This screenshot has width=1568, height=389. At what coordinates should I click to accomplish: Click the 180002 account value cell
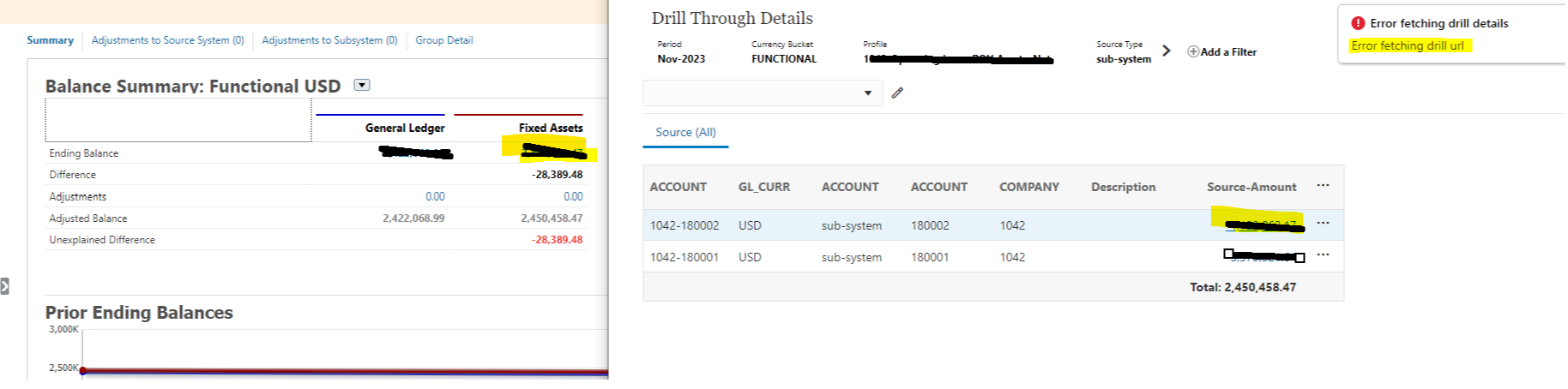click(930, 225)
